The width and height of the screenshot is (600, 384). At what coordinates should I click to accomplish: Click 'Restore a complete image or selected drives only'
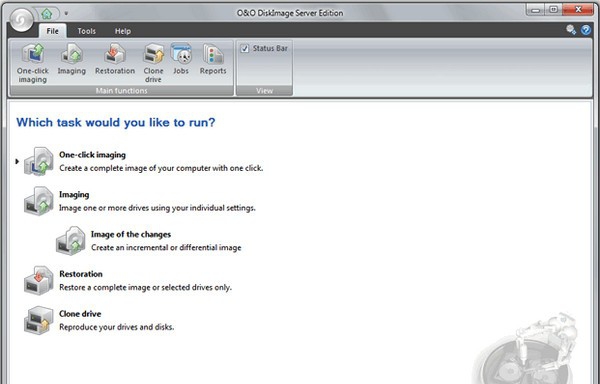pos(145,287)
